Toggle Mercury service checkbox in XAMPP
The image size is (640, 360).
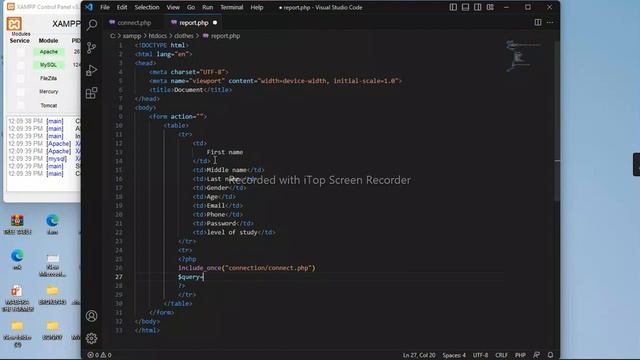(x=20, y=92)
